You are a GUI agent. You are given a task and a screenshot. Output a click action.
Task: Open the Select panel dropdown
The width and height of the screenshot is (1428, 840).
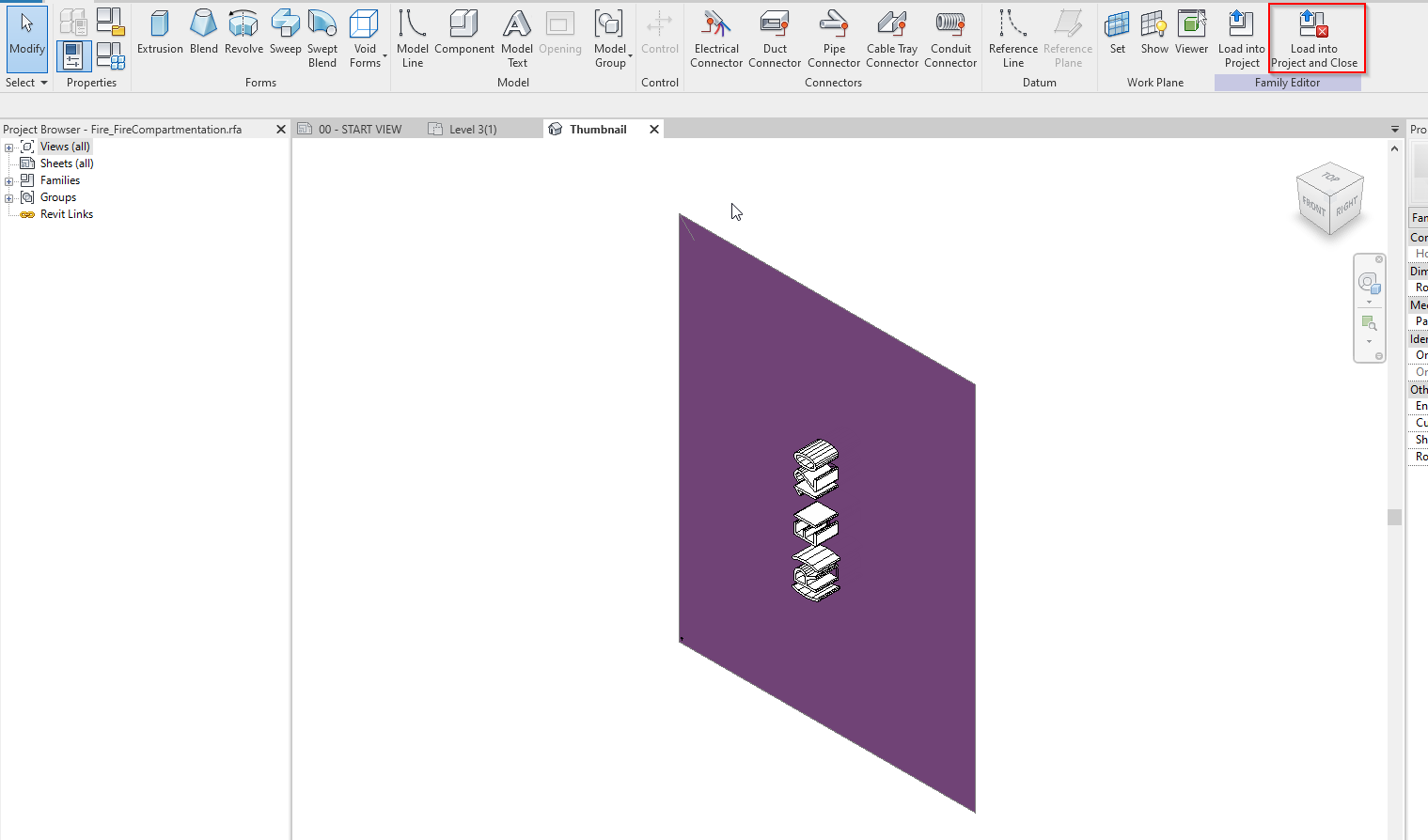pos(26,83)
